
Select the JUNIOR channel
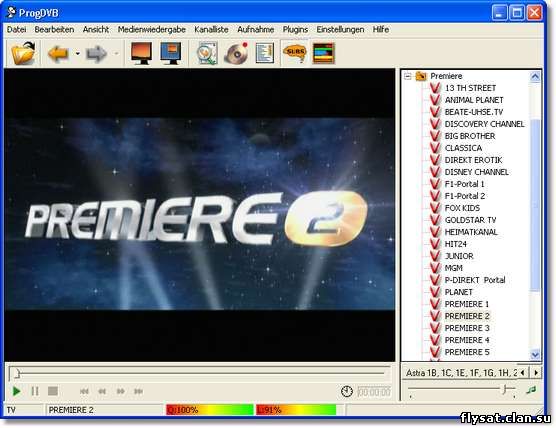(x=459, y=256)
